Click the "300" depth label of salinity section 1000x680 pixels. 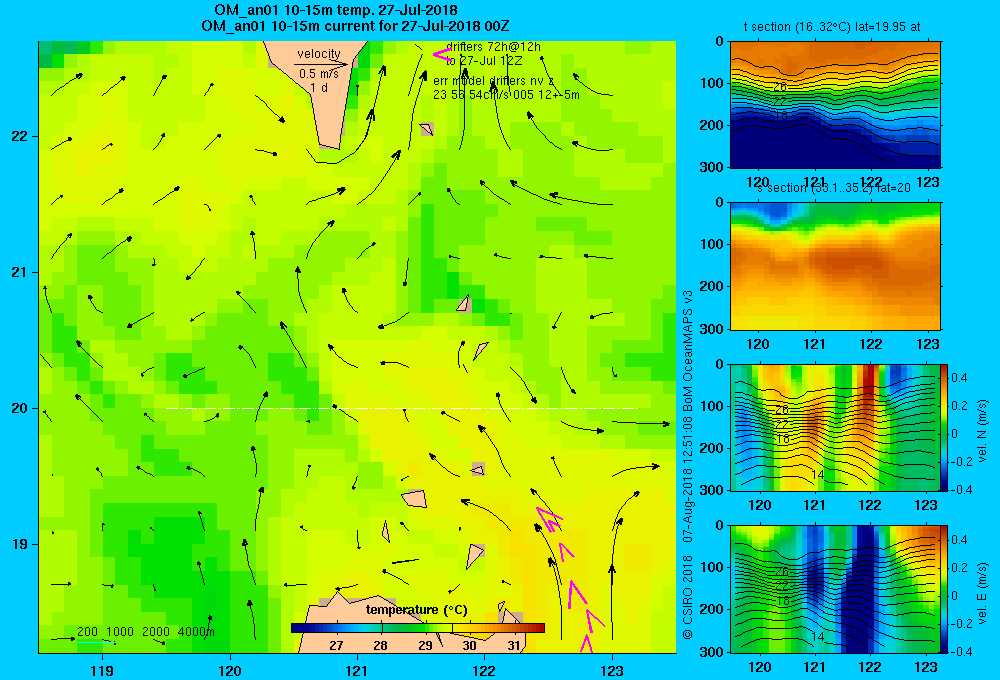[x=713, y=329]
